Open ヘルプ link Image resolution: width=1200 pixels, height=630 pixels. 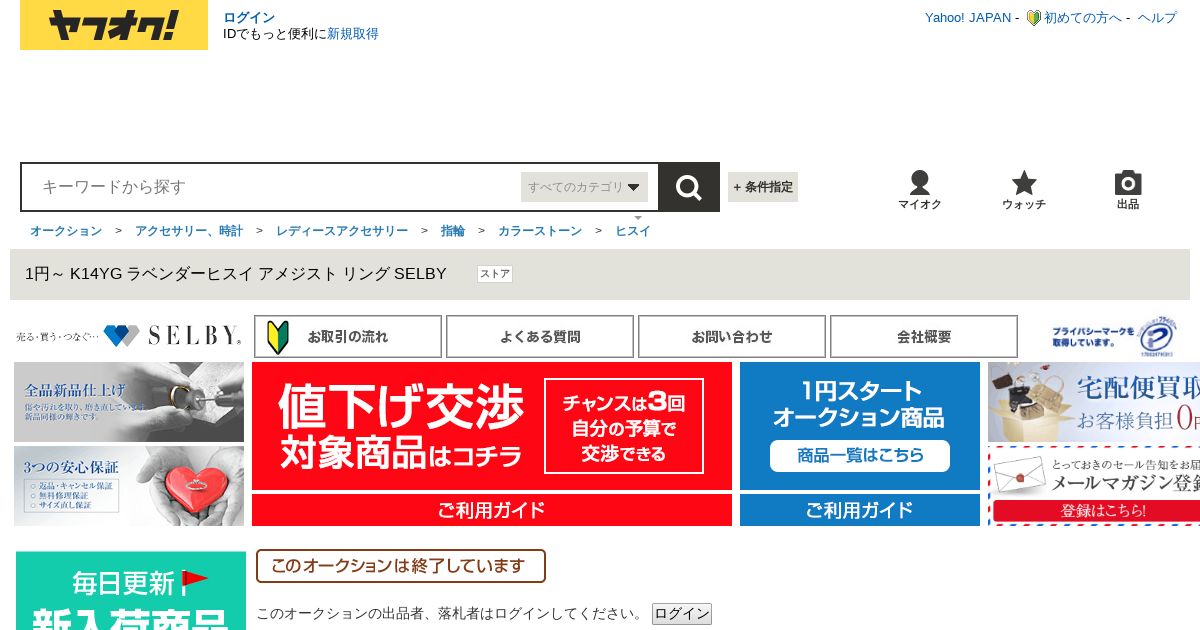[x=1157, y=18]
